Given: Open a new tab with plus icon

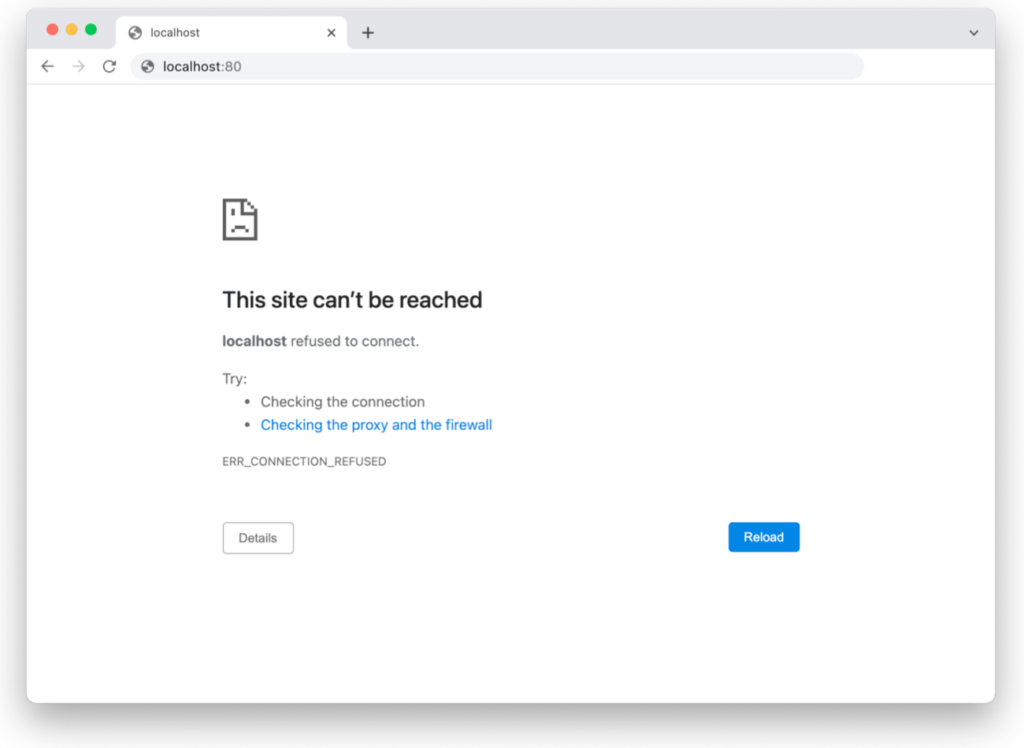Looking at the screenshot, I should [368, 33].
